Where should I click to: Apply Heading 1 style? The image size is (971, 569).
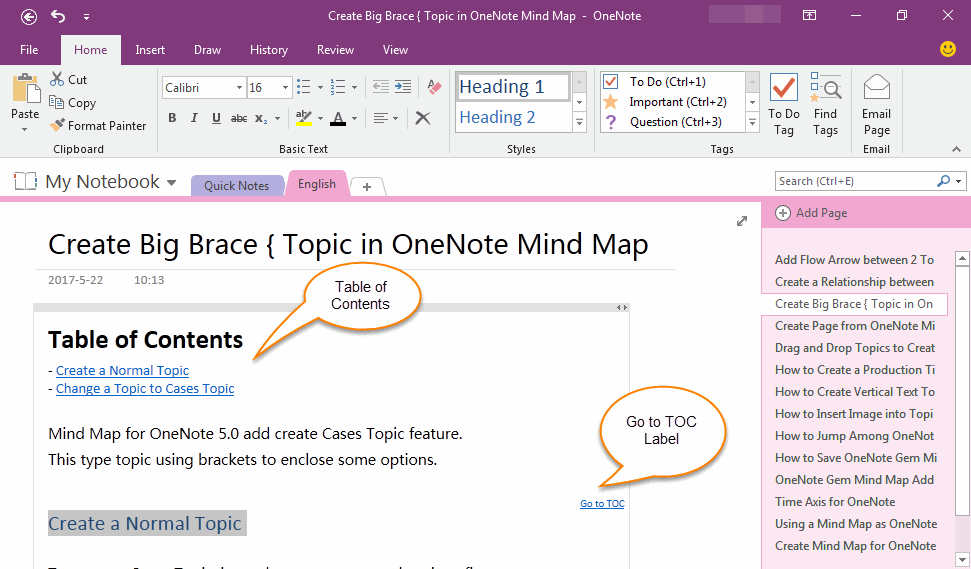tap(513, 87)
